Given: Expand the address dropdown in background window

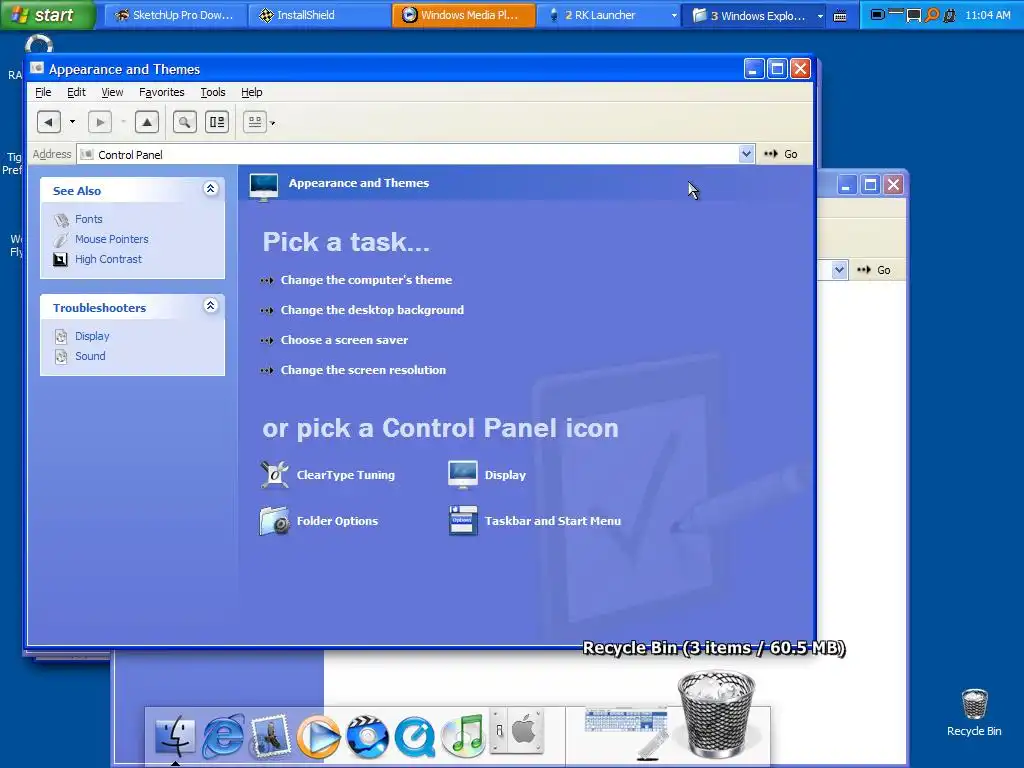Looking at the screenshot, I should [839, 270].
